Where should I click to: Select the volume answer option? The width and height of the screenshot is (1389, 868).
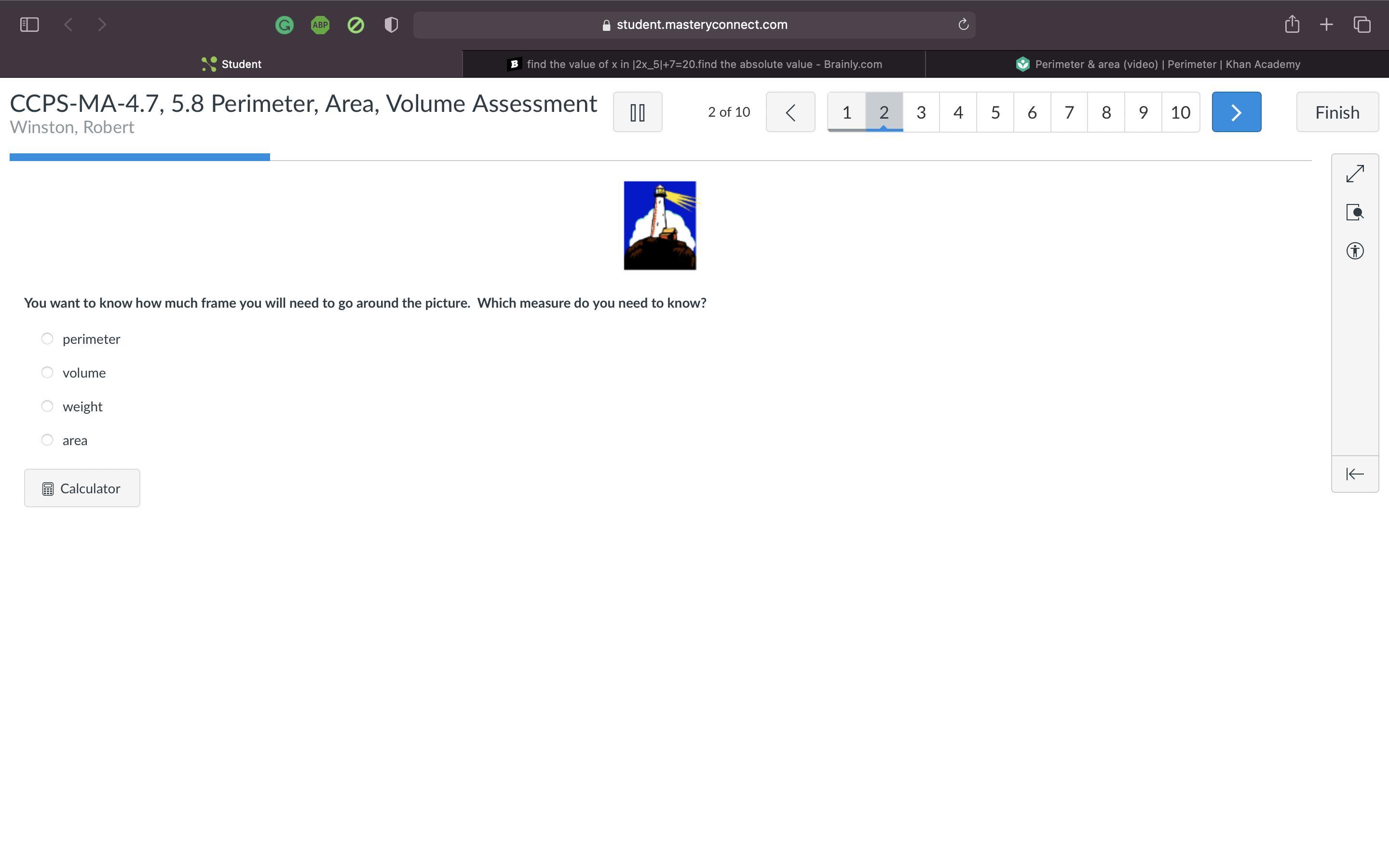point(47,373)
